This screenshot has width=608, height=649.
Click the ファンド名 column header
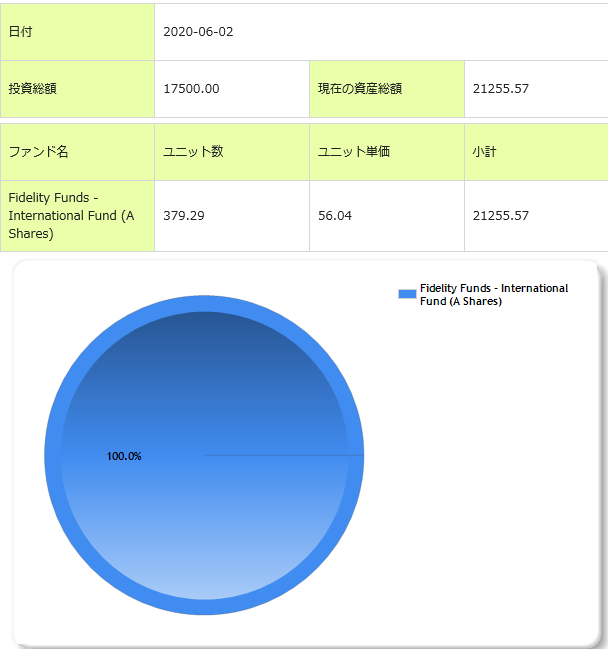coord(38,152)
